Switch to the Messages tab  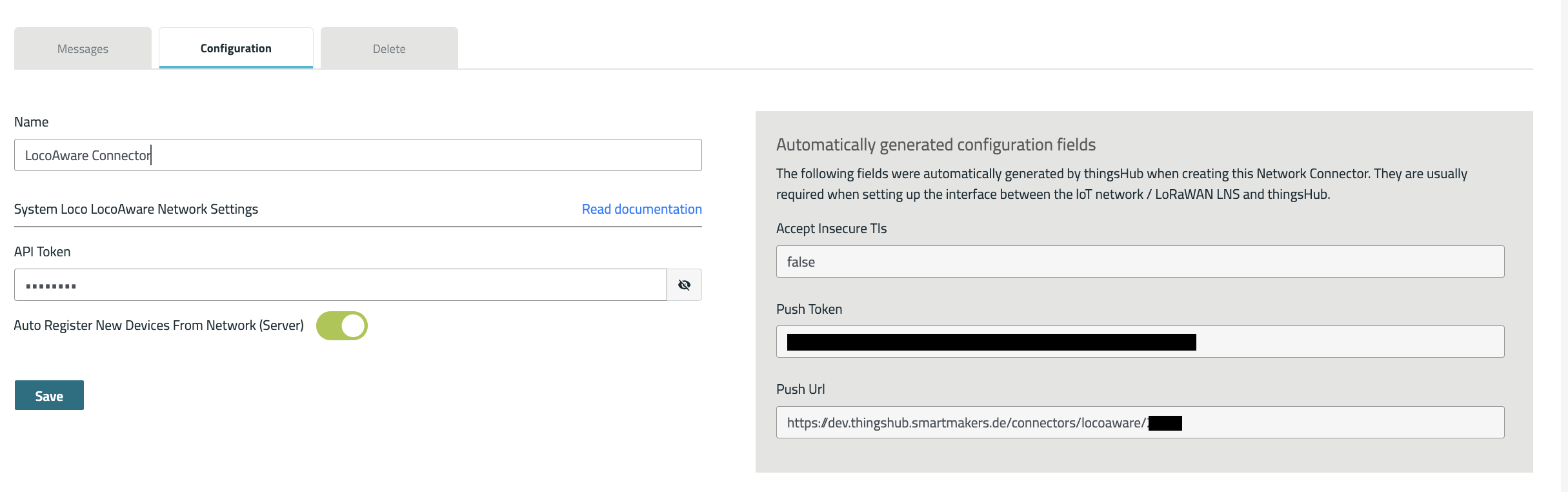[x=83, y=48]
